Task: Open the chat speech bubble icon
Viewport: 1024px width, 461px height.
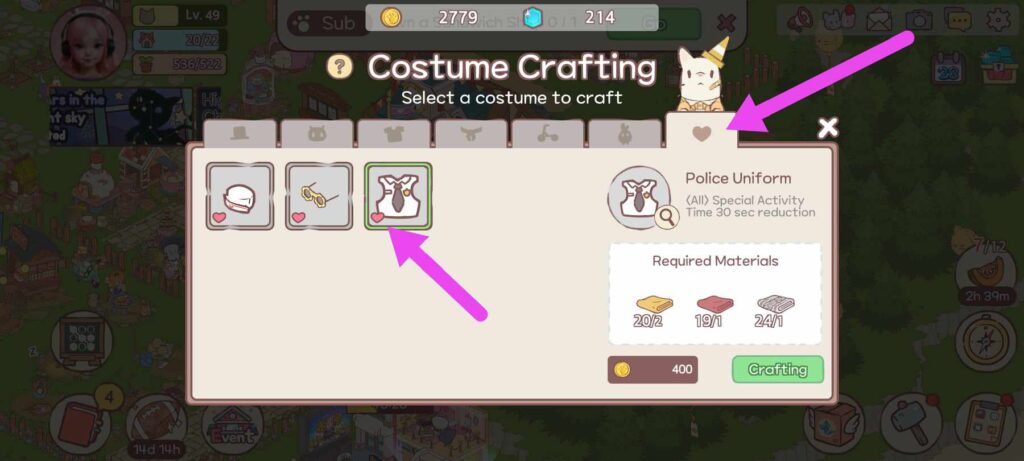Action: pos(958,20)
